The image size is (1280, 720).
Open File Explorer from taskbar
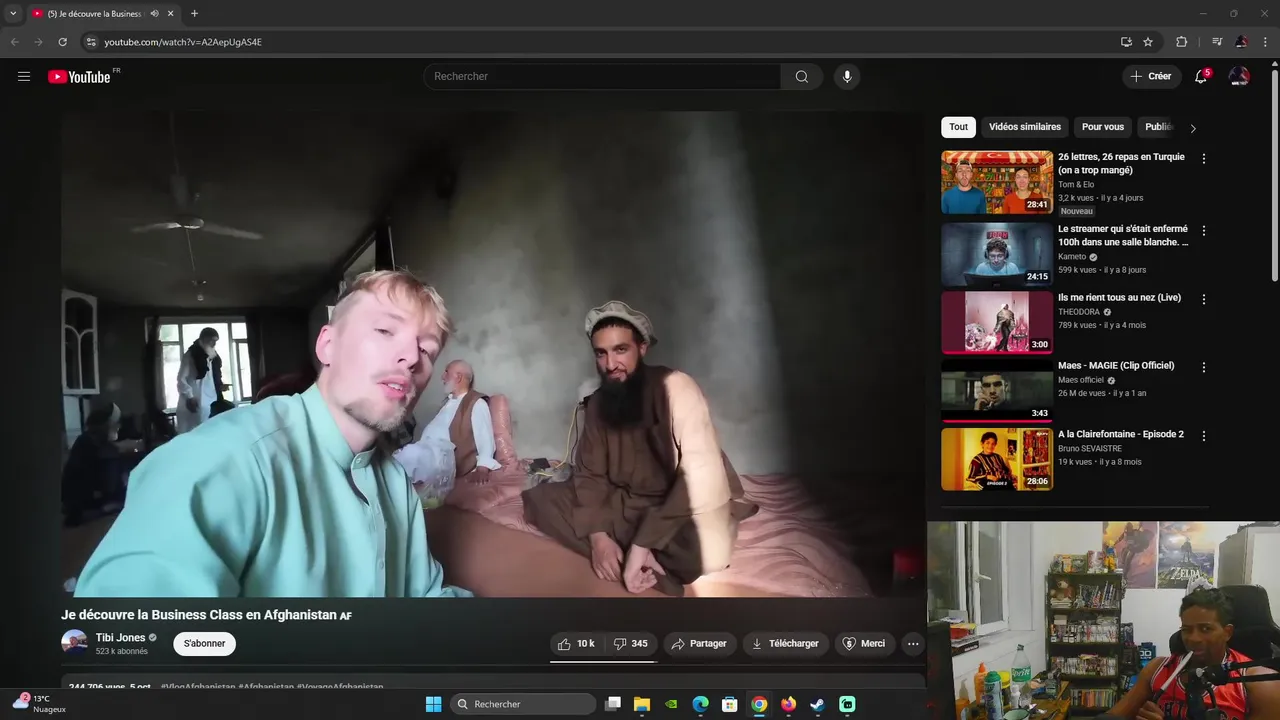pos(642,704)
